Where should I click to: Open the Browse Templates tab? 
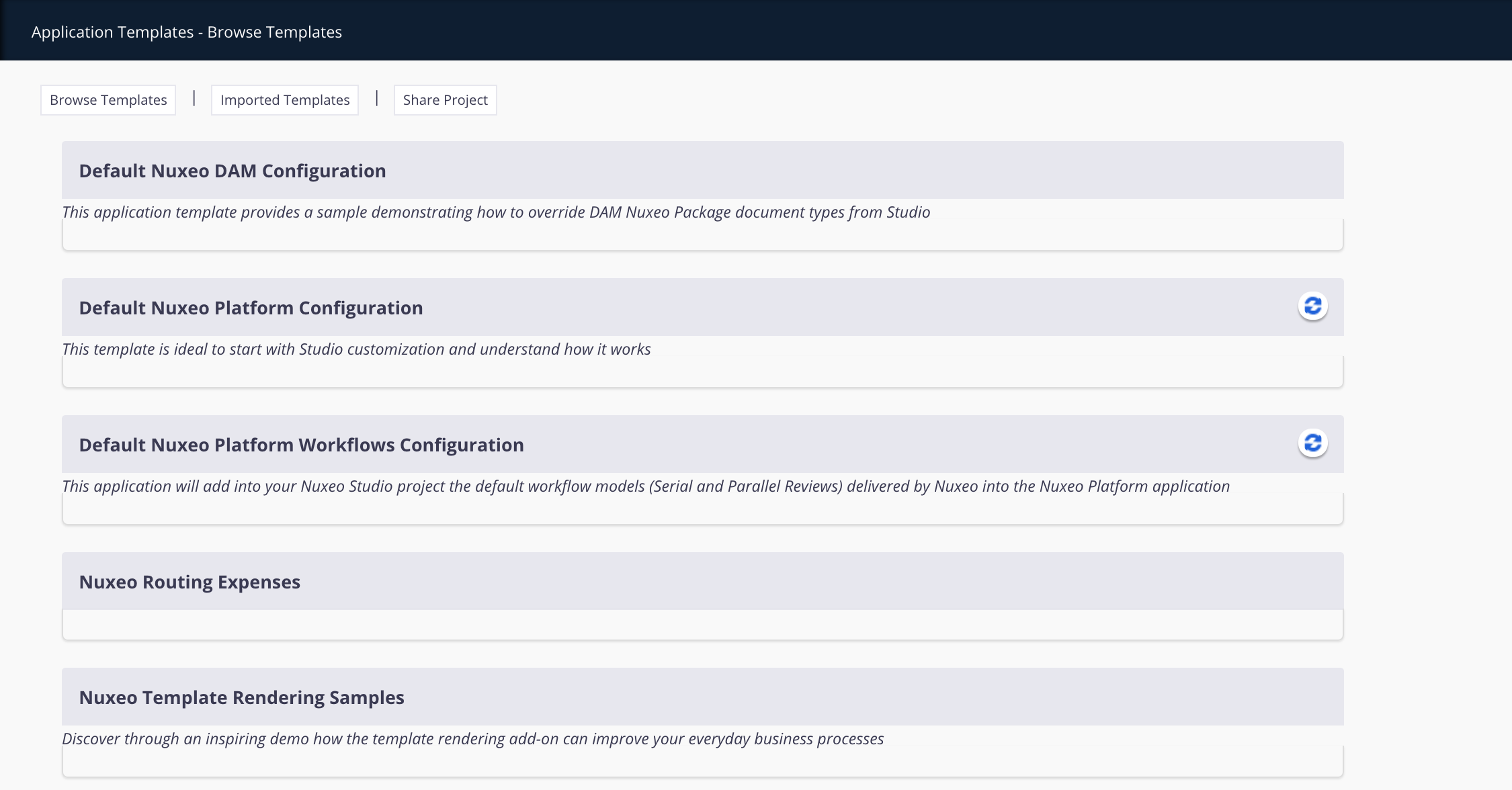coord(108,100)
